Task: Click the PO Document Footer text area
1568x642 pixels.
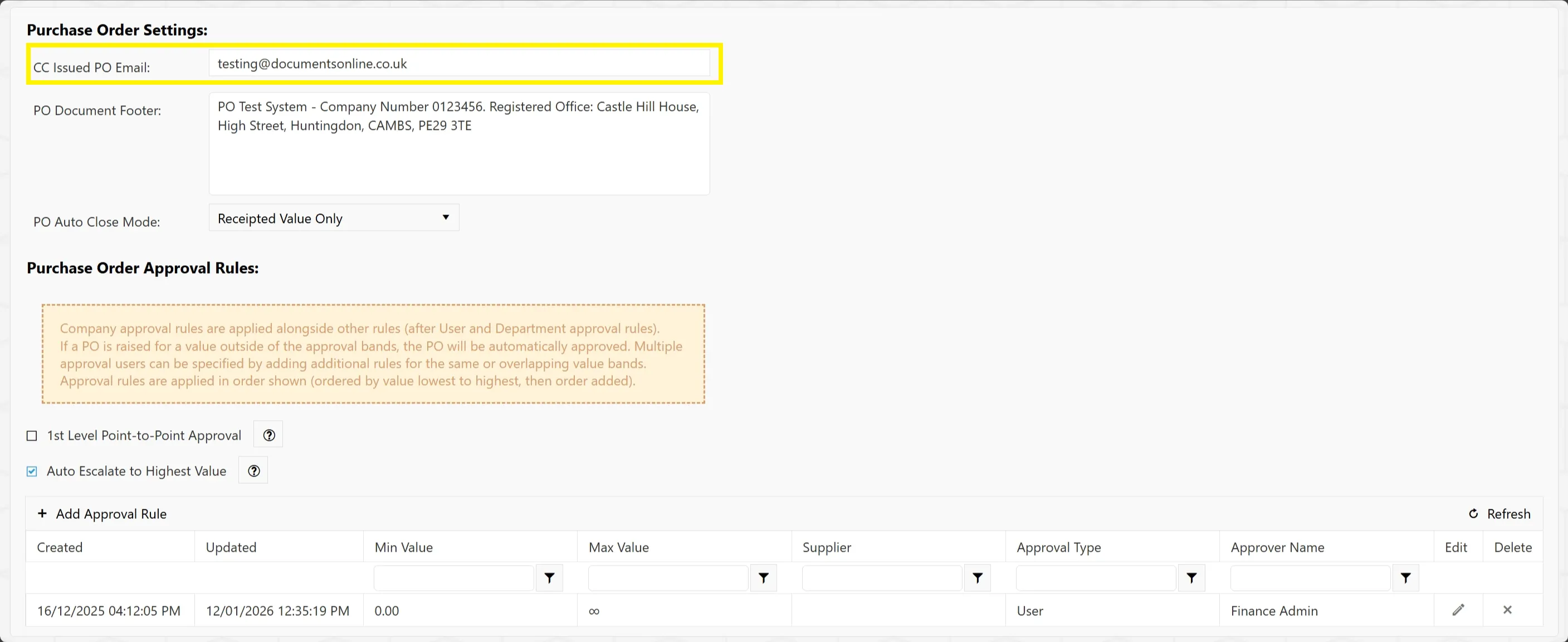Action: [x=459, y=144]
